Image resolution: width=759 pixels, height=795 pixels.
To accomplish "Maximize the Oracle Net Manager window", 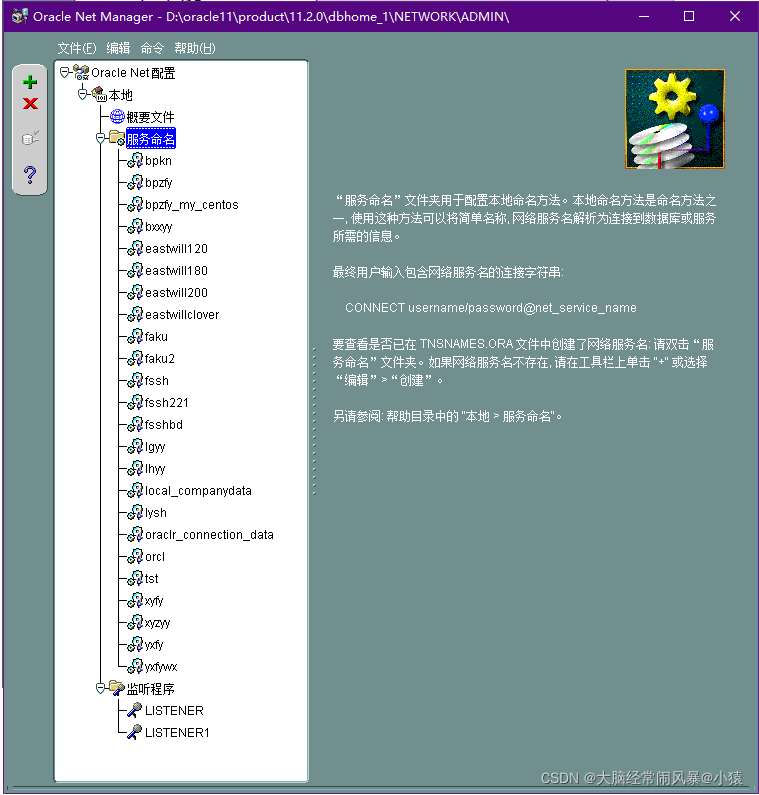I will (x=689, y=16).
